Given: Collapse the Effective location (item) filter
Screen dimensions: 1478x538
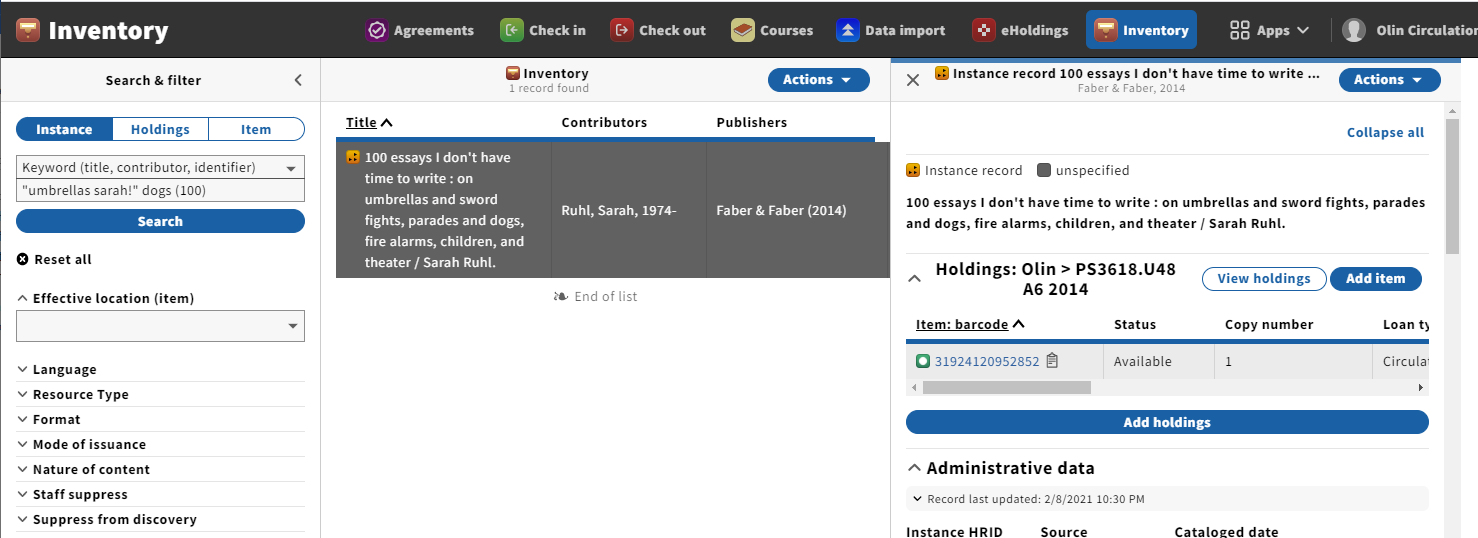Looking at the screenshot, I should tap(106, 298).
